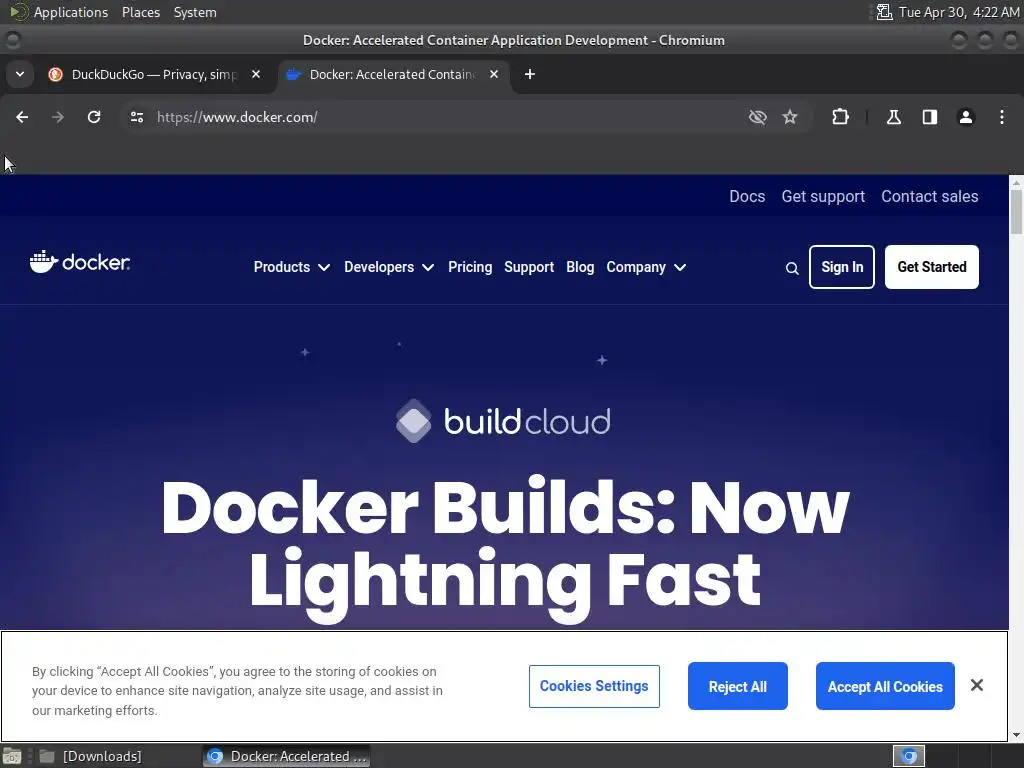Open the Places menu
Screen dimensions: 1024x768
(x=140, y=12)
